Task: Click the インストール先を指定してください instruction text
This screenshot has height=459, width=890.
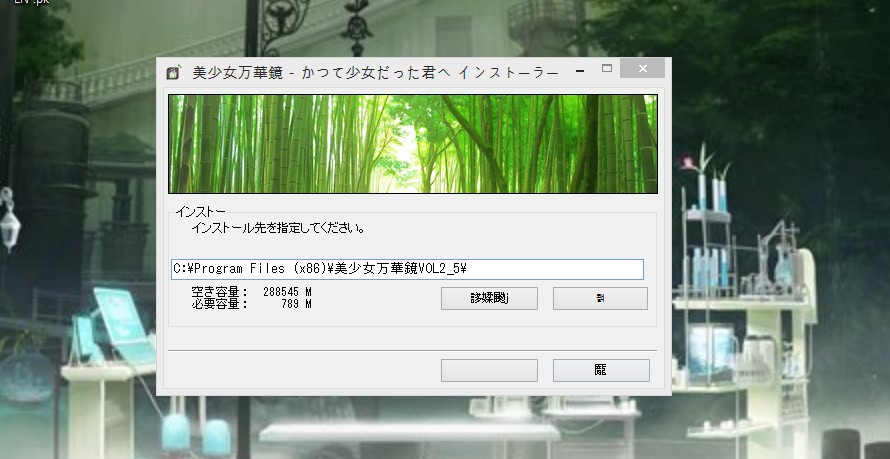Action: 277,229
